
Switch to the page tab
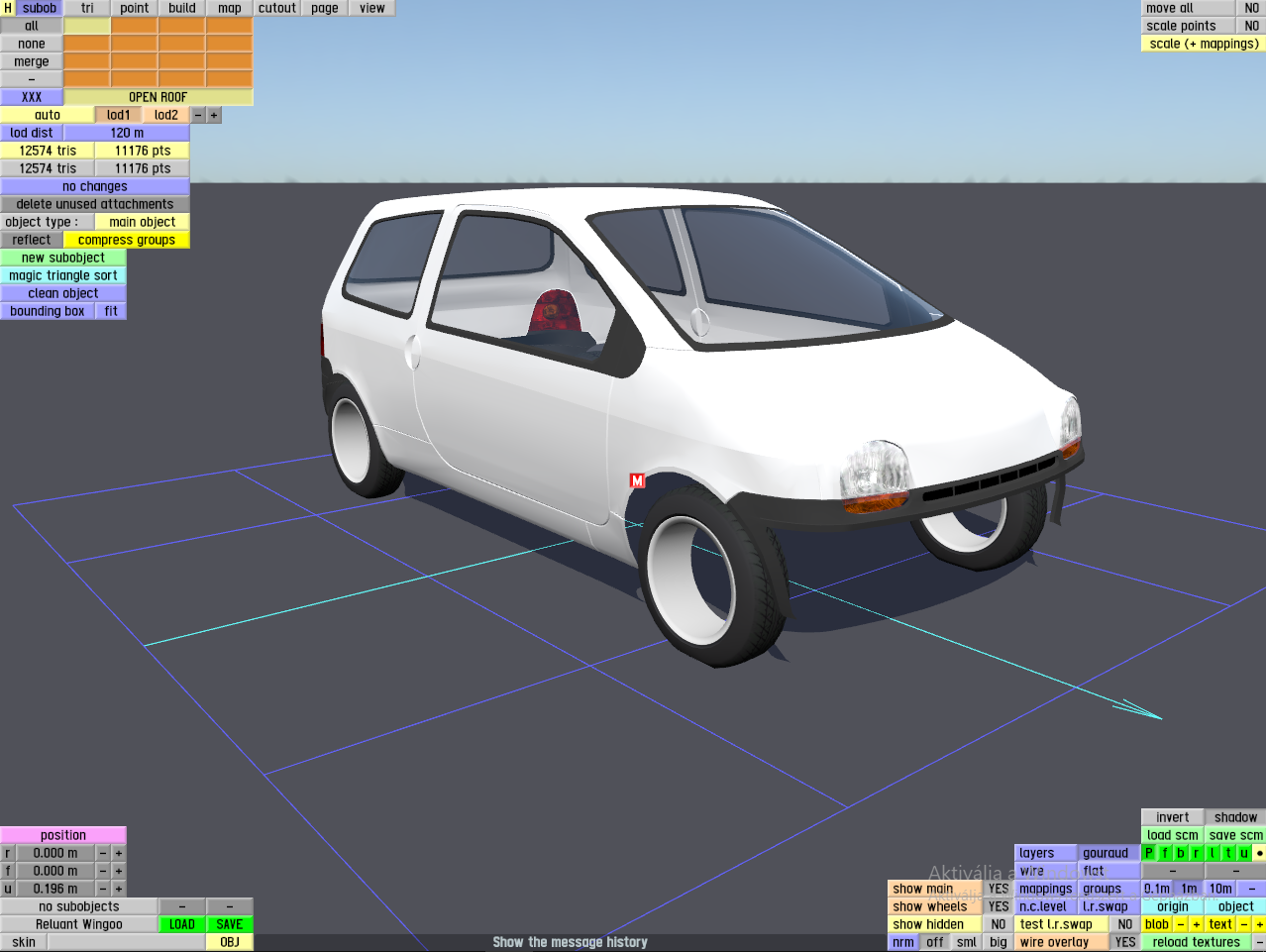tap(325, 8)
